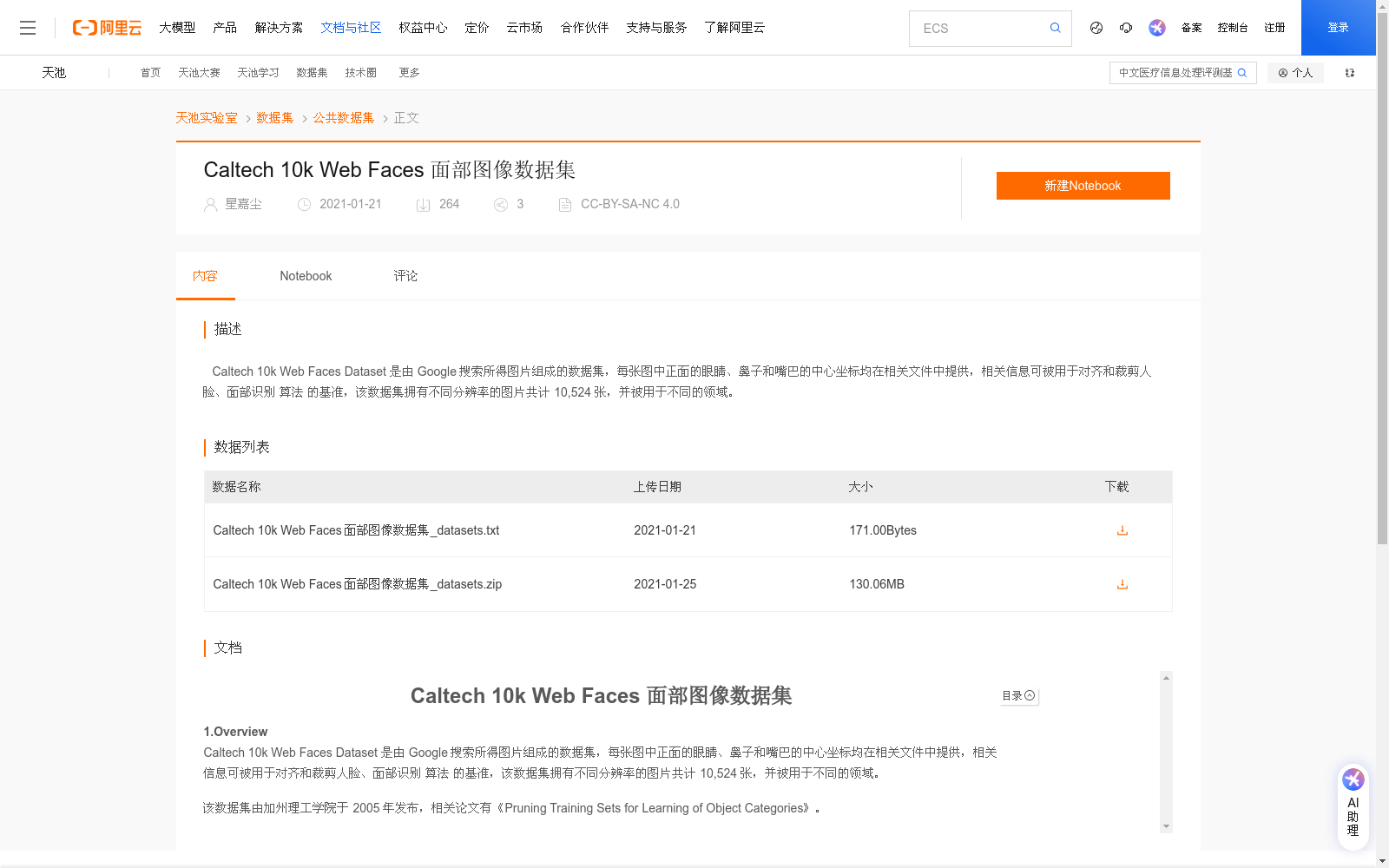Click the 新建Notebook button
This screenshot has height=868, width=1389.
pyautogui.click(x=1083, y=186)
